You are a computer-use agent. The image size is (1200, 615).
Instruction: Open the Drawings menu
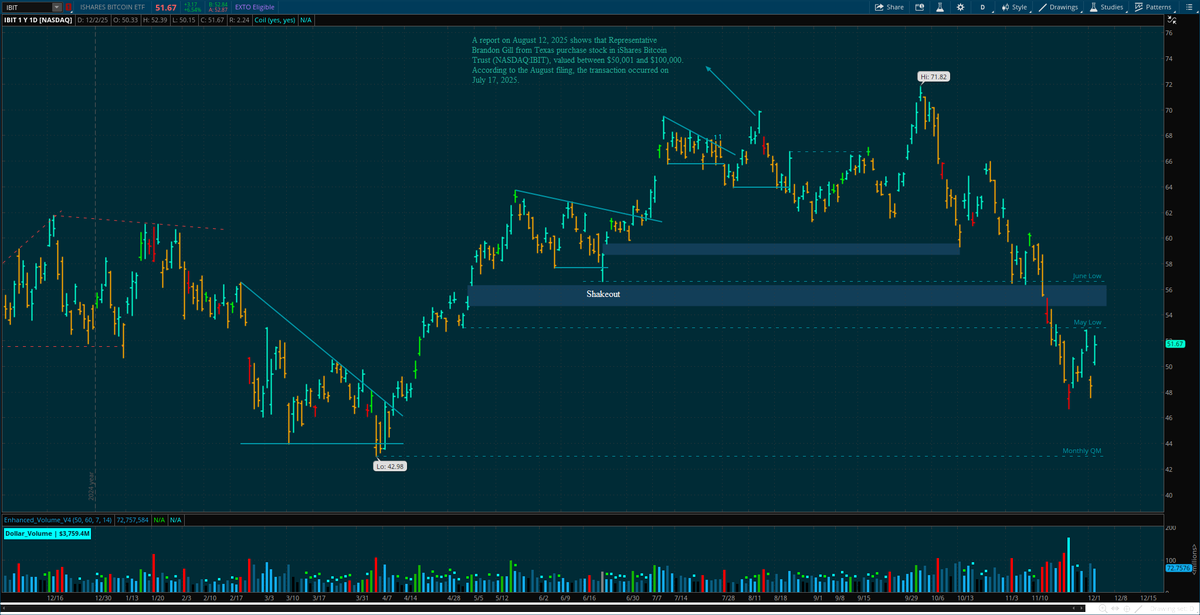pos(1058,7)
